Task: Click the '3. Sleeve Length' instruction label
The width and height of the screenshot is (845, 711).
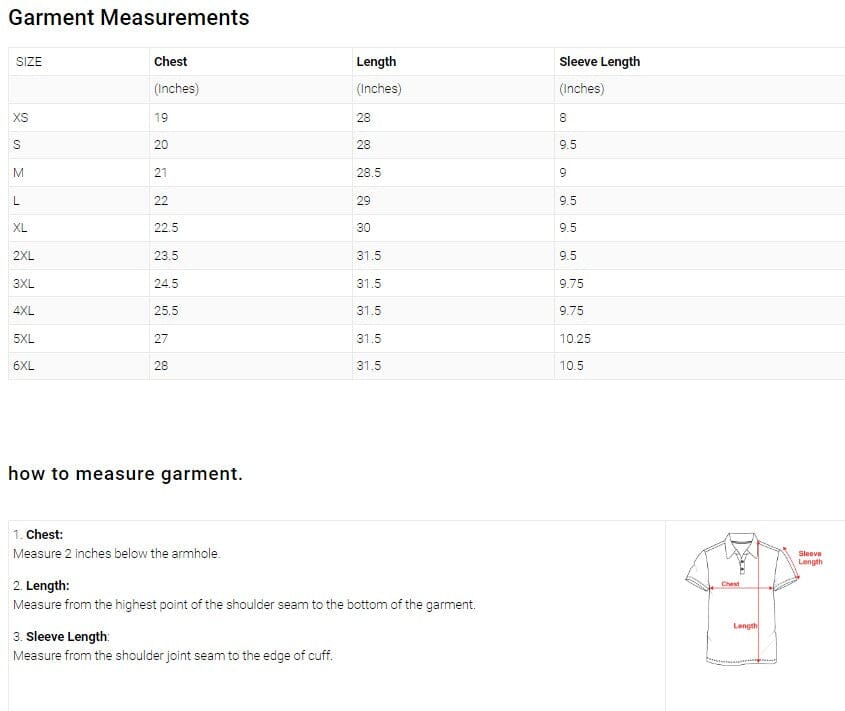Action: (x=62, y=637)
